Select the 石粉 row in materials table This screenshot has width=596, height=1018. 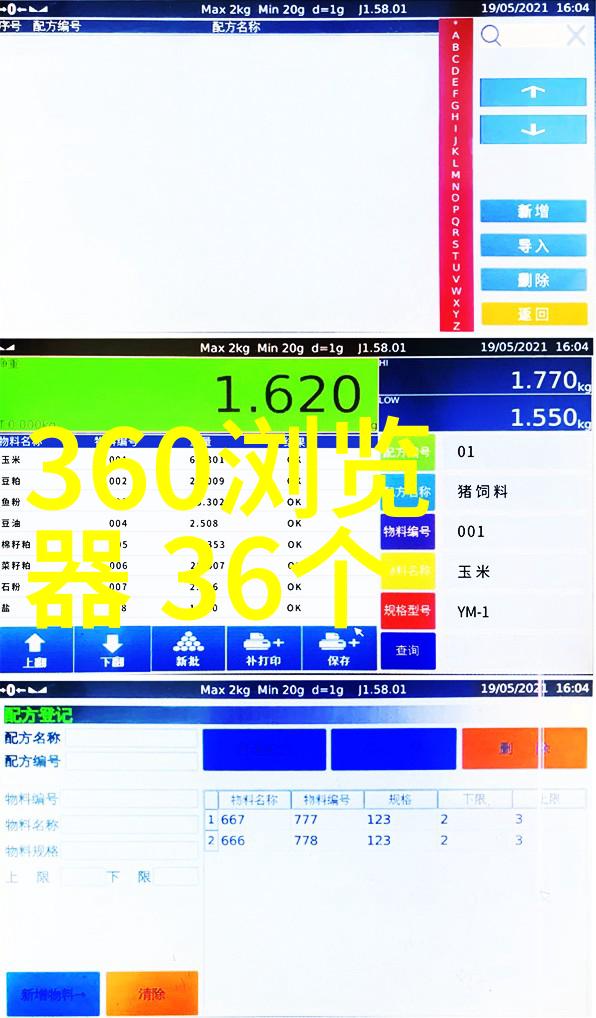(188, 586)
